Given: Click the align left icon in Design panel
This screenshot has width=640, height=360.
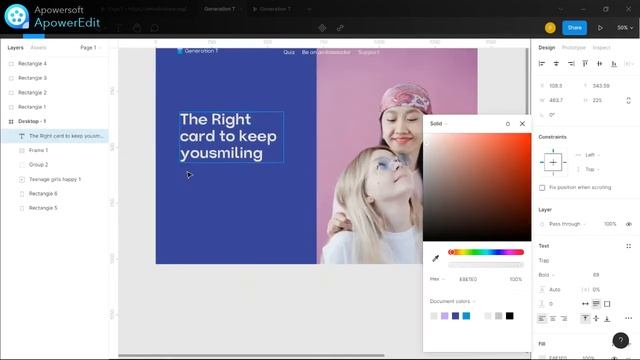Looking at the screenshot, I should tap(542, 64).
